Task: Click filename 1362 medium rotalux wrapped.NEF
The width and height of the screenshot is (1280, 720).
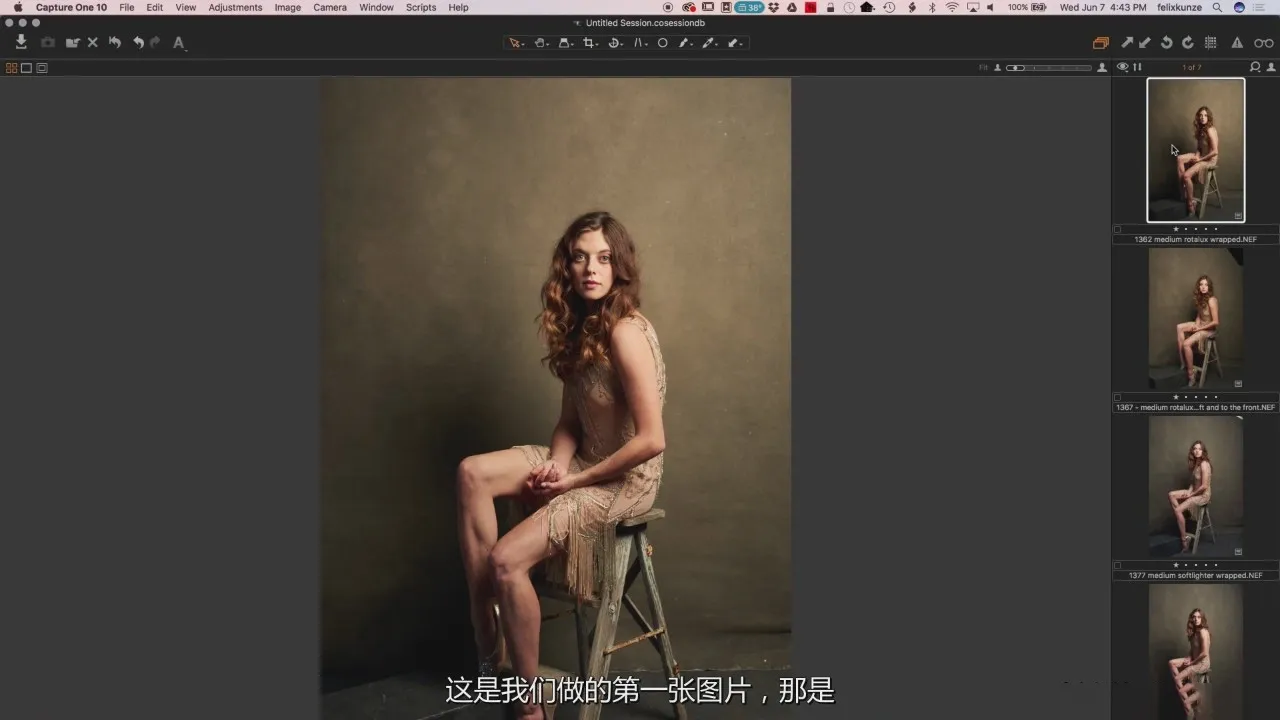Action: click(1195, 240)
